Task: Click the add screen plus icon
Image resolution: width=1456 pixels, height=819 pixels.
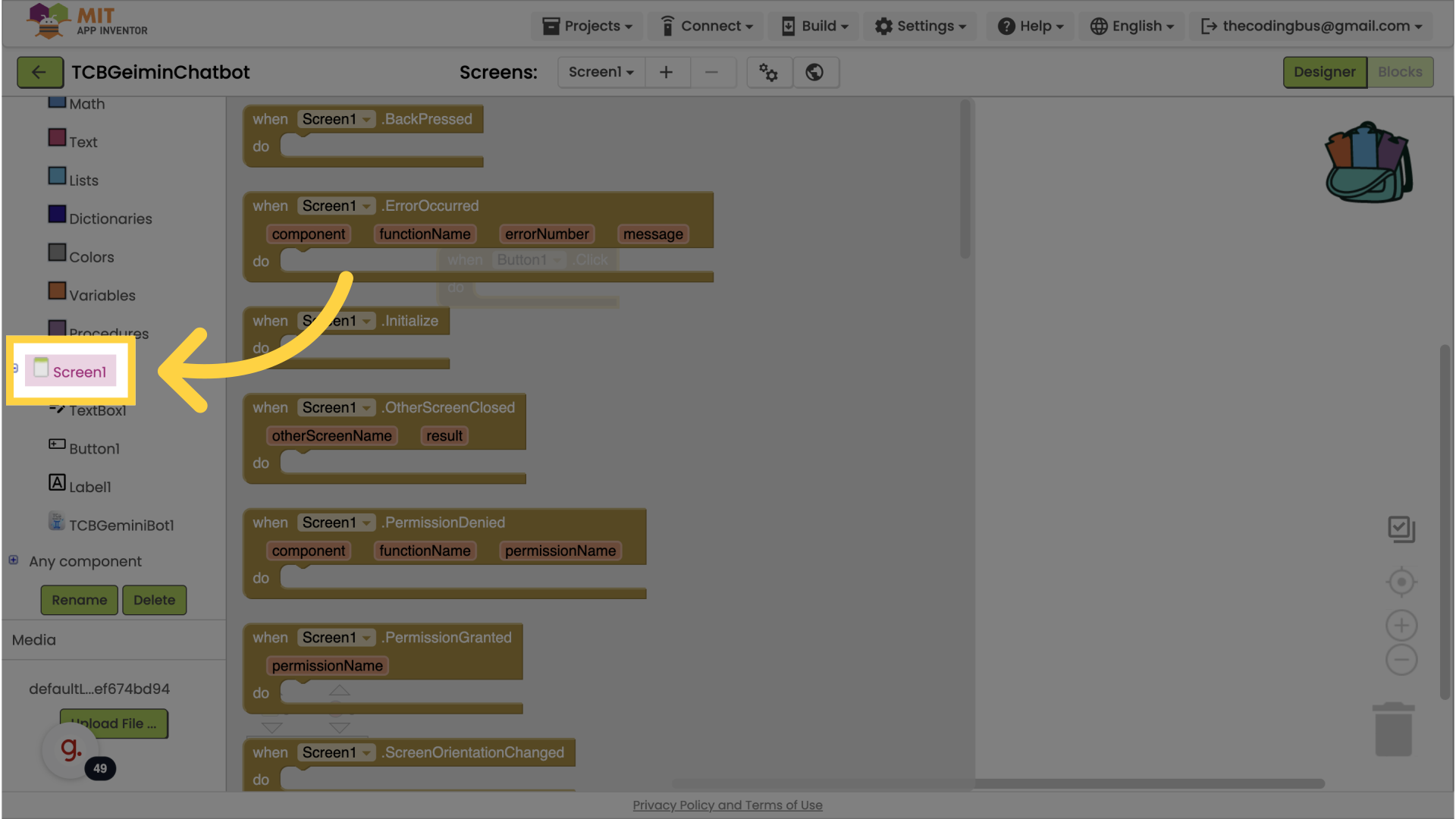Action: 666,72
